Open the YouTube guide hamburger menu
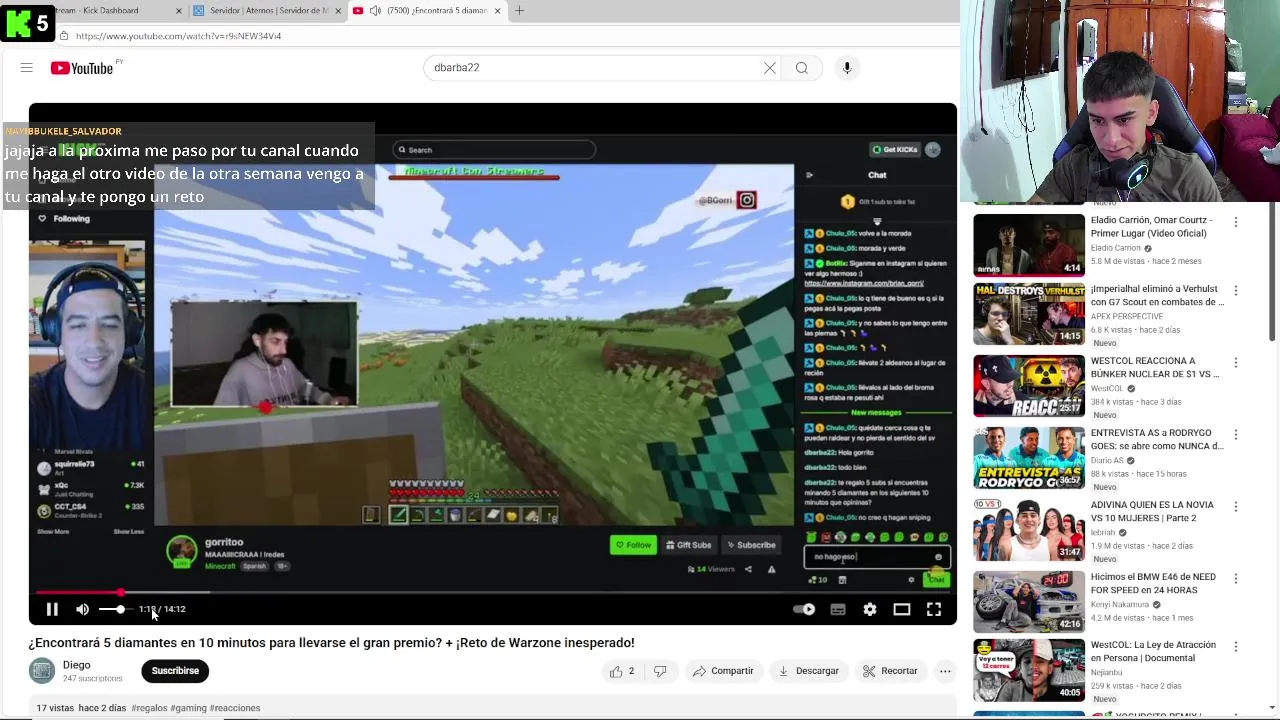Viewport: 1280px width, 720px height. tap(27, 68)
